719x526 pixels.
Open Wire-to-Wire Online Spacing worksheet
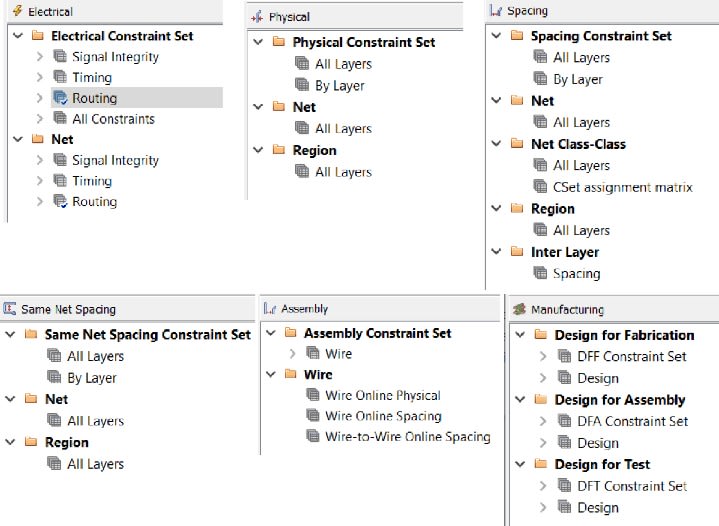click(407, 437)
